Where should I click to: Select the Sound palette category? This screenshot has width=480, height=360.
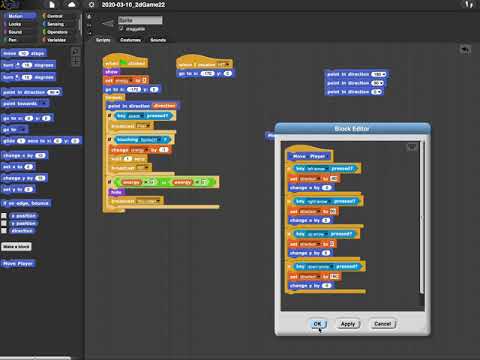[19, 32]
